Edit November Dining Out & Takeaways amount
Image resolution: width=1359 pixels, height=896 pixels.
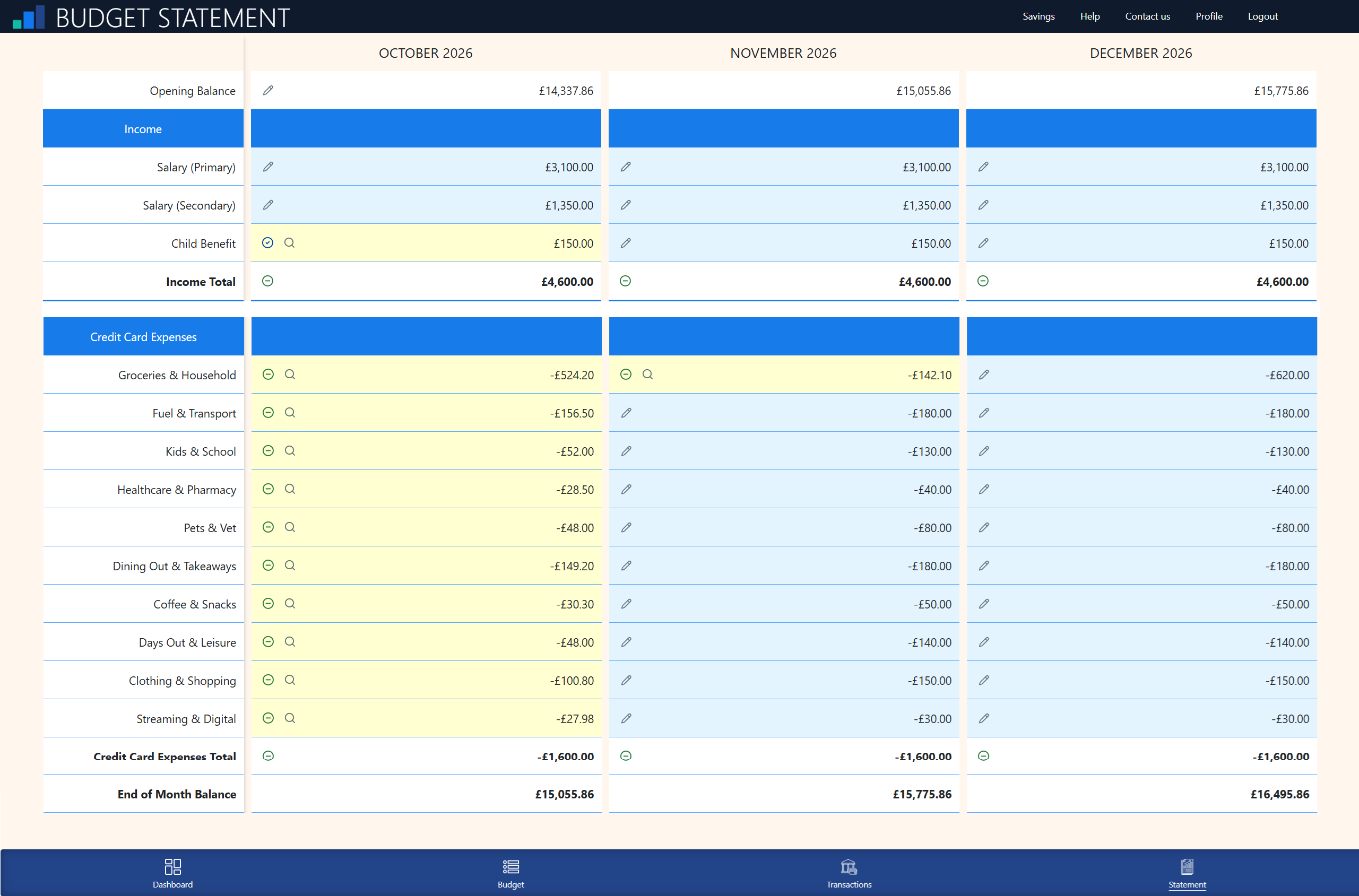point(626,566)
